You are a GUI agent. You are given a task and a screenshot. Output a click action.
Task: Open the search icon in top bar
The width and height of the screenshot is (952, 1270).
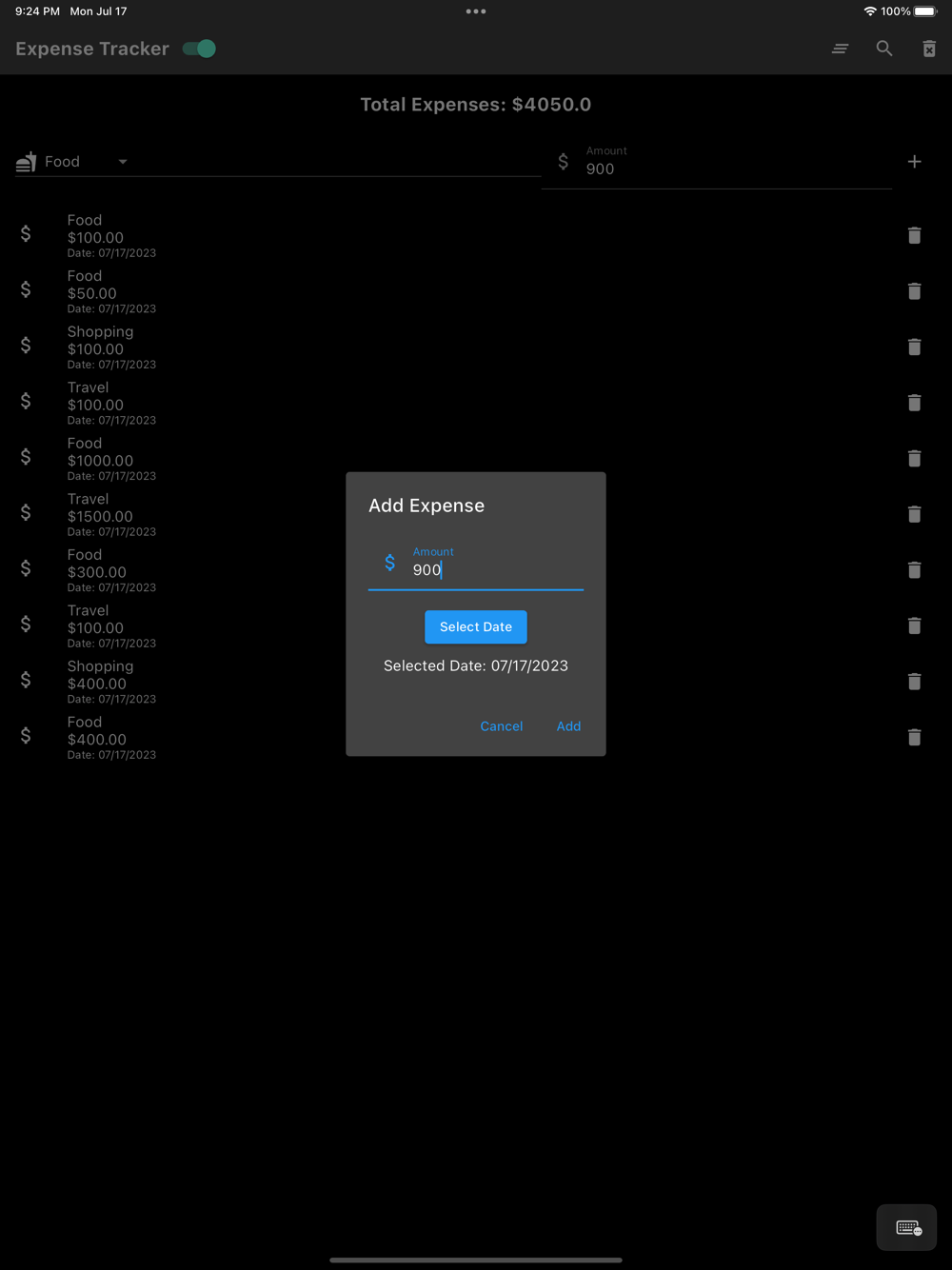884,49
